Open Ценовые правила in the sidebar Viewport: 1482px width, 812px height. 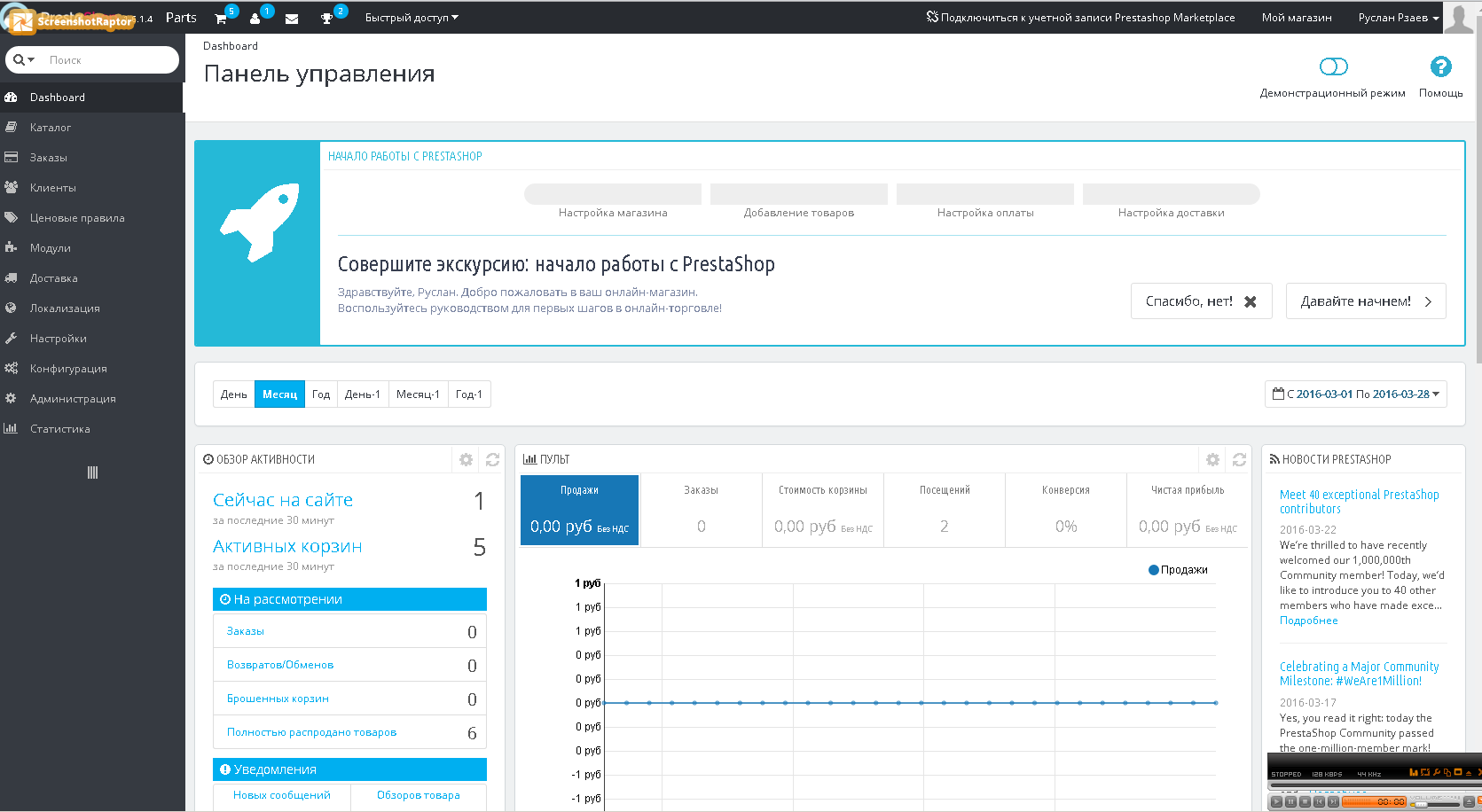(92, 218)
